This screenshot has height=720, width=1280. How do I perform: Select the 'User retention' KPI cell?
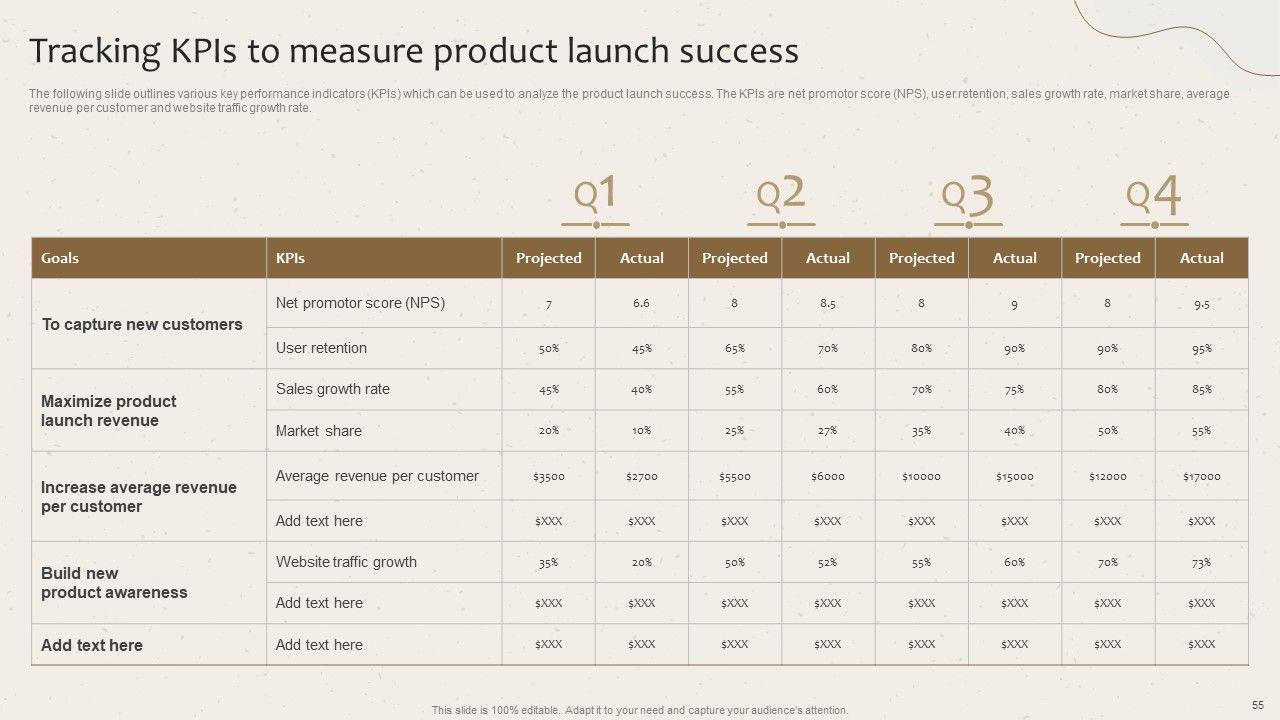click(x=321, y=348)
